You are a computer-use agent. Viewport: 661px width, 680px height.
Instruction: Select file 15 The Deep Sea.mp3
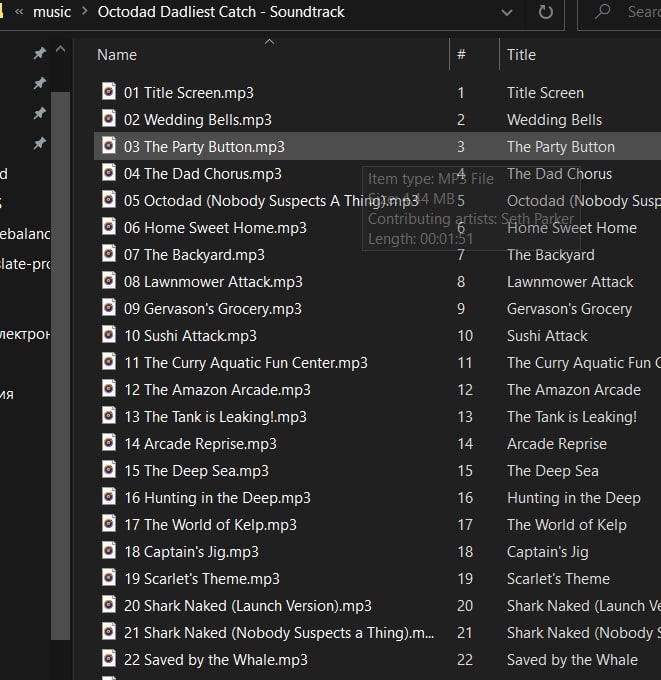point(196,471)
